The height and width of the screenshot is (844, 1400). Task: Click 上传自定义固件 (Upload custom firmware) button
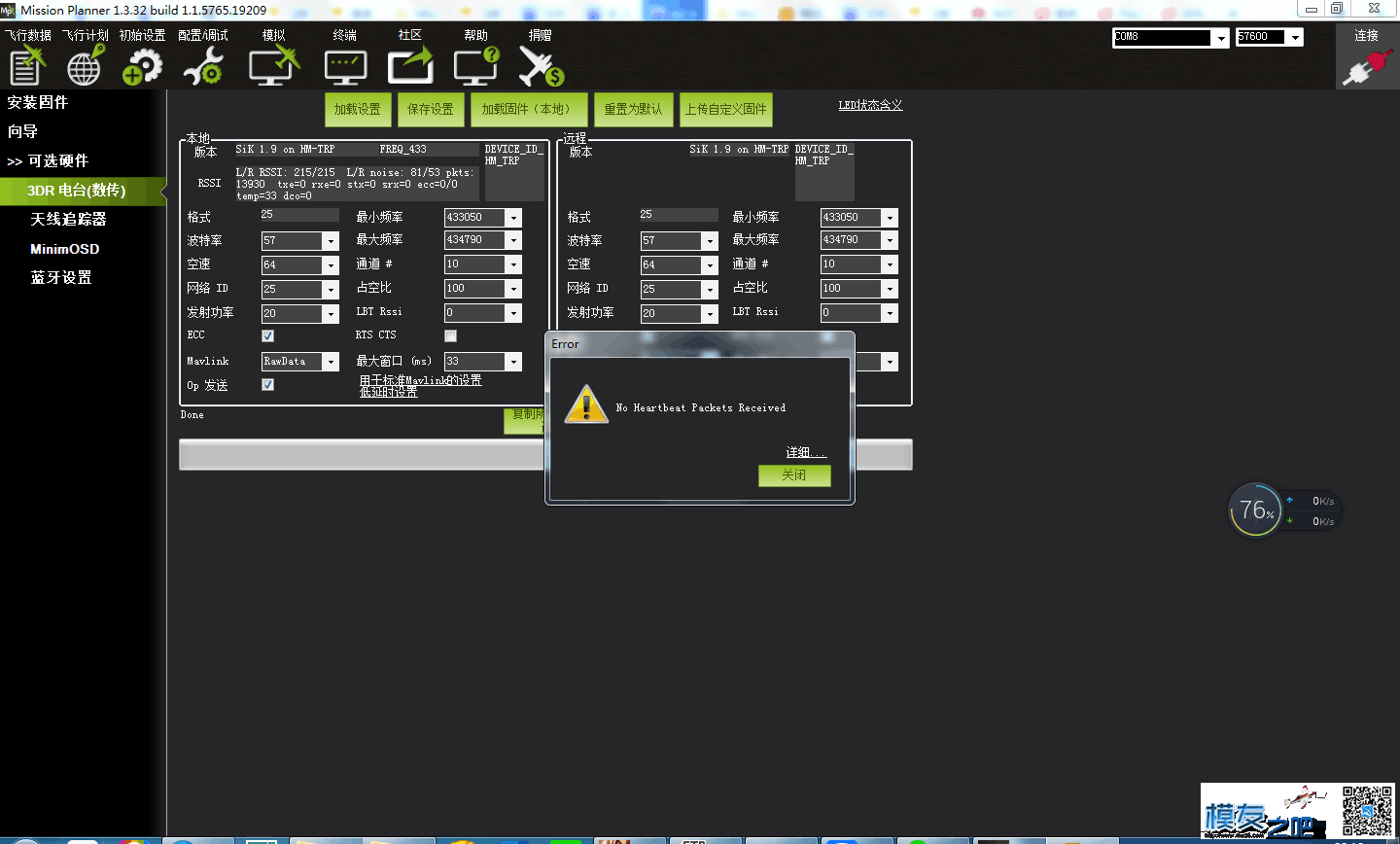(726, 110)
